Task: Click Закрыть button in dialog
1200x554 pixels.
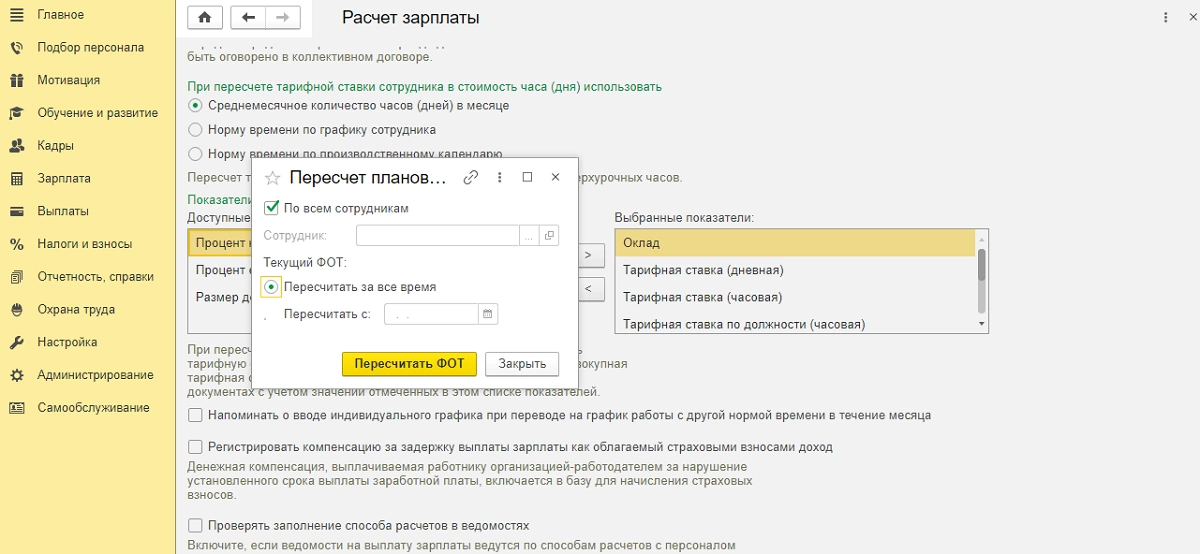Action: [x=522, y=364]
